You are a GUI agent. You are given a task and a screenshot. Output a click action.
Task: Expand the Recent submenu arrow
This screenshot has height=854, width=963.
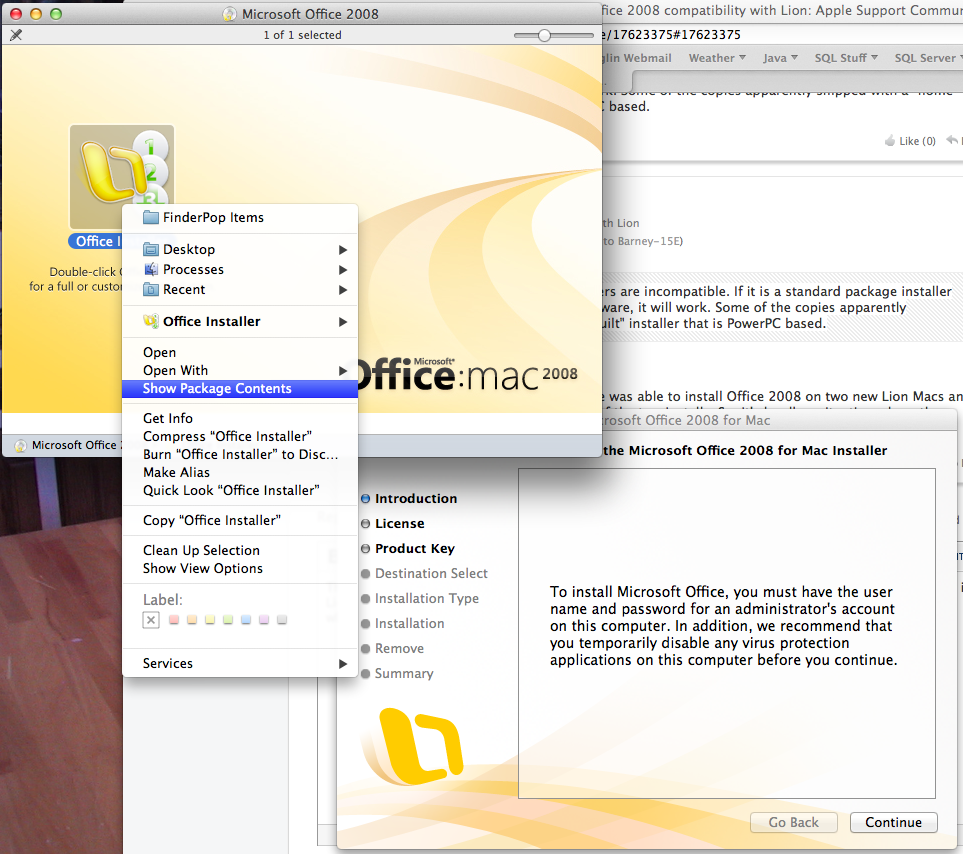click(x=343, y=290)
